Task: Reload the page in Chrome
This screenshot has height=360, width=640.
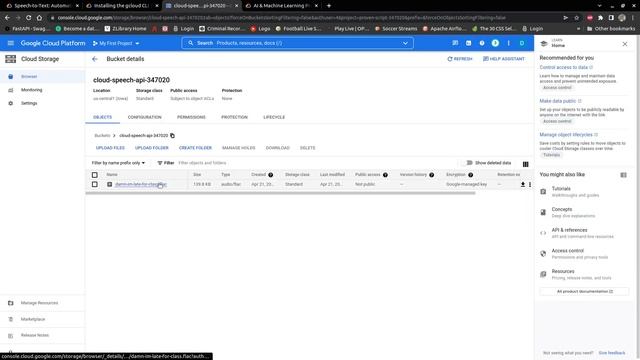Action: pos(28,18)
